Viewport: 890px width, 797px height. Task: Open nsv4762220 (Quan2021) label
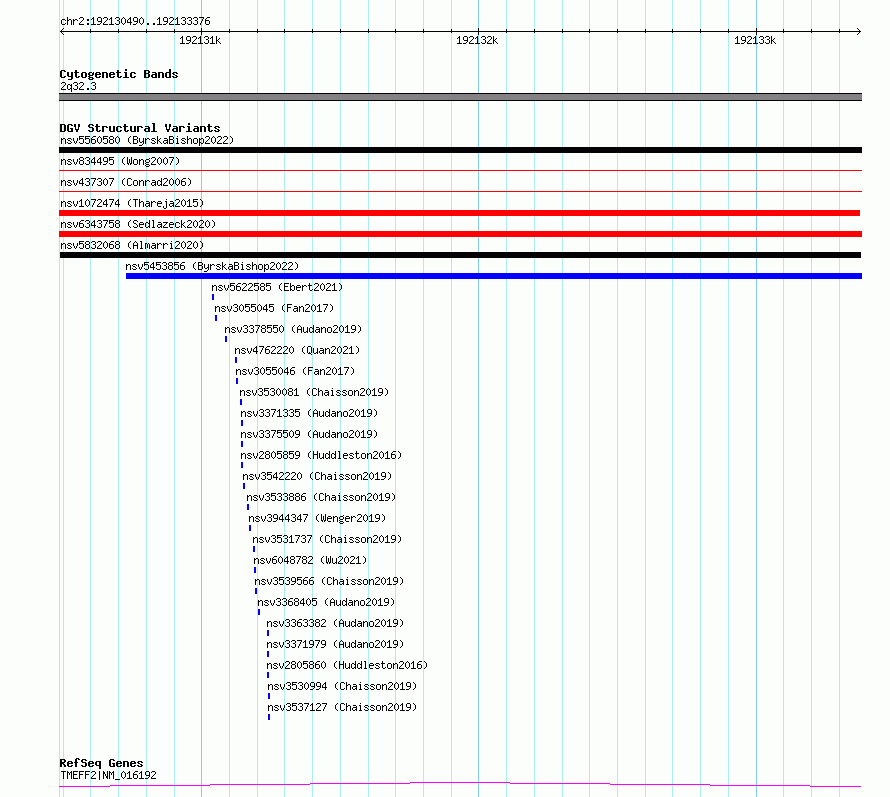point(297,350)
